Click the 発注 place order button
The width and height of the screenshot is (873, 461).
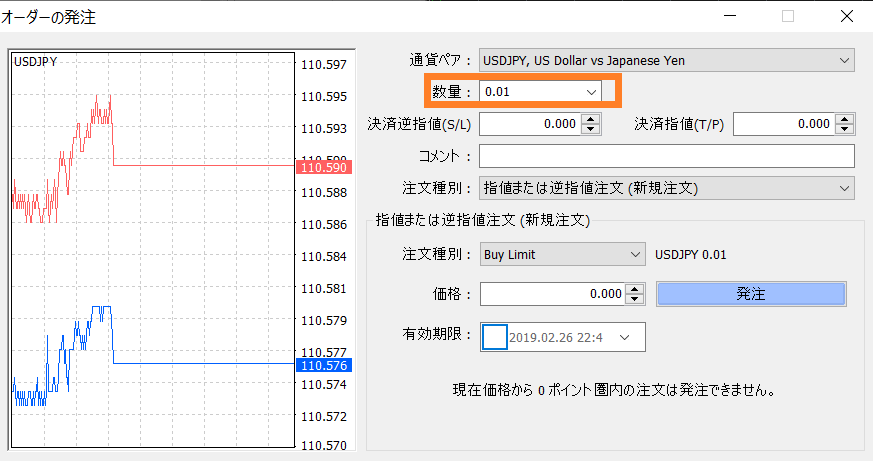pyautogui.click(x=751, y=293)
